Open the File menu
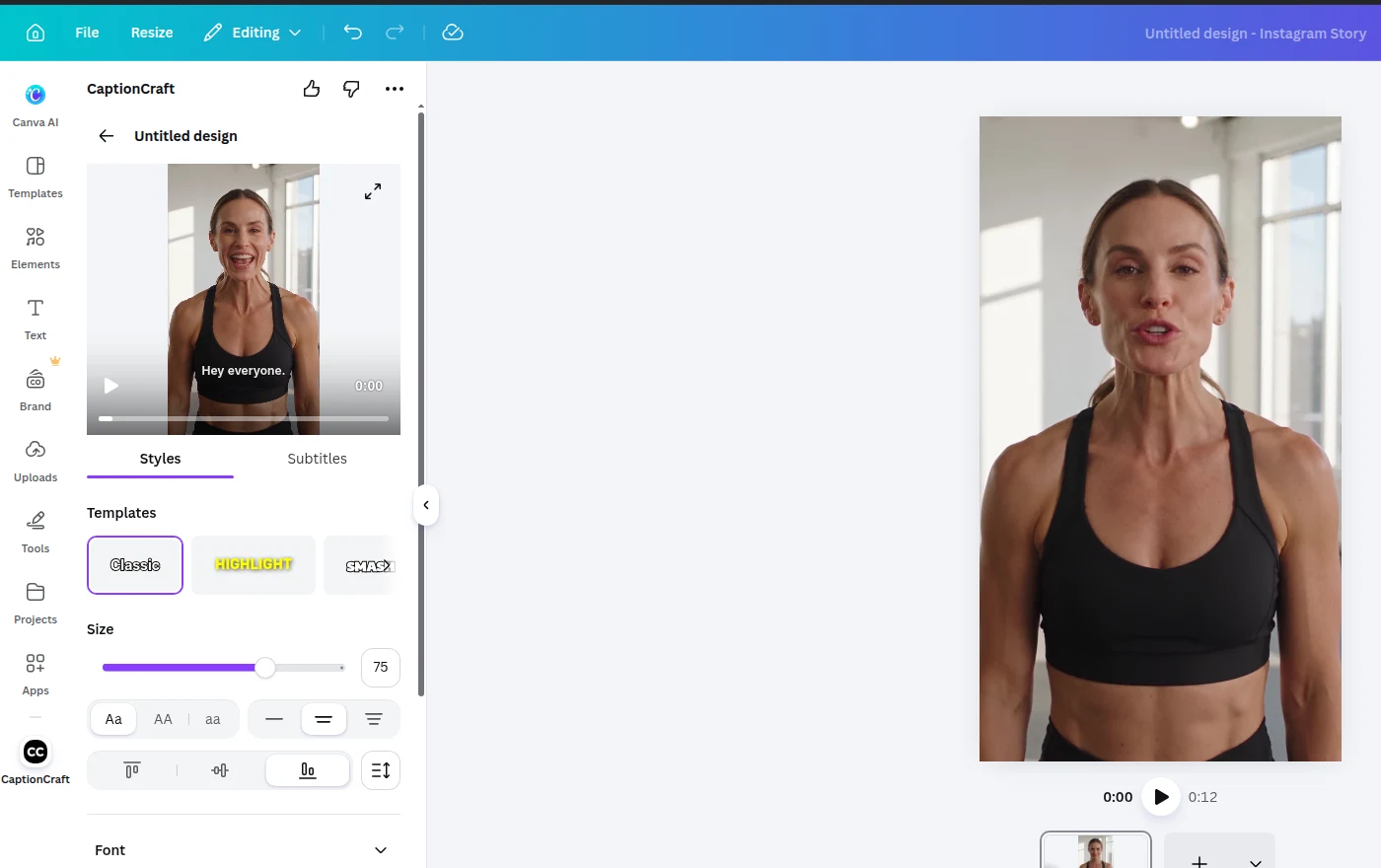Image resolution: width=1381 pixels, height=868 pixels. click(x=87, y=33)
